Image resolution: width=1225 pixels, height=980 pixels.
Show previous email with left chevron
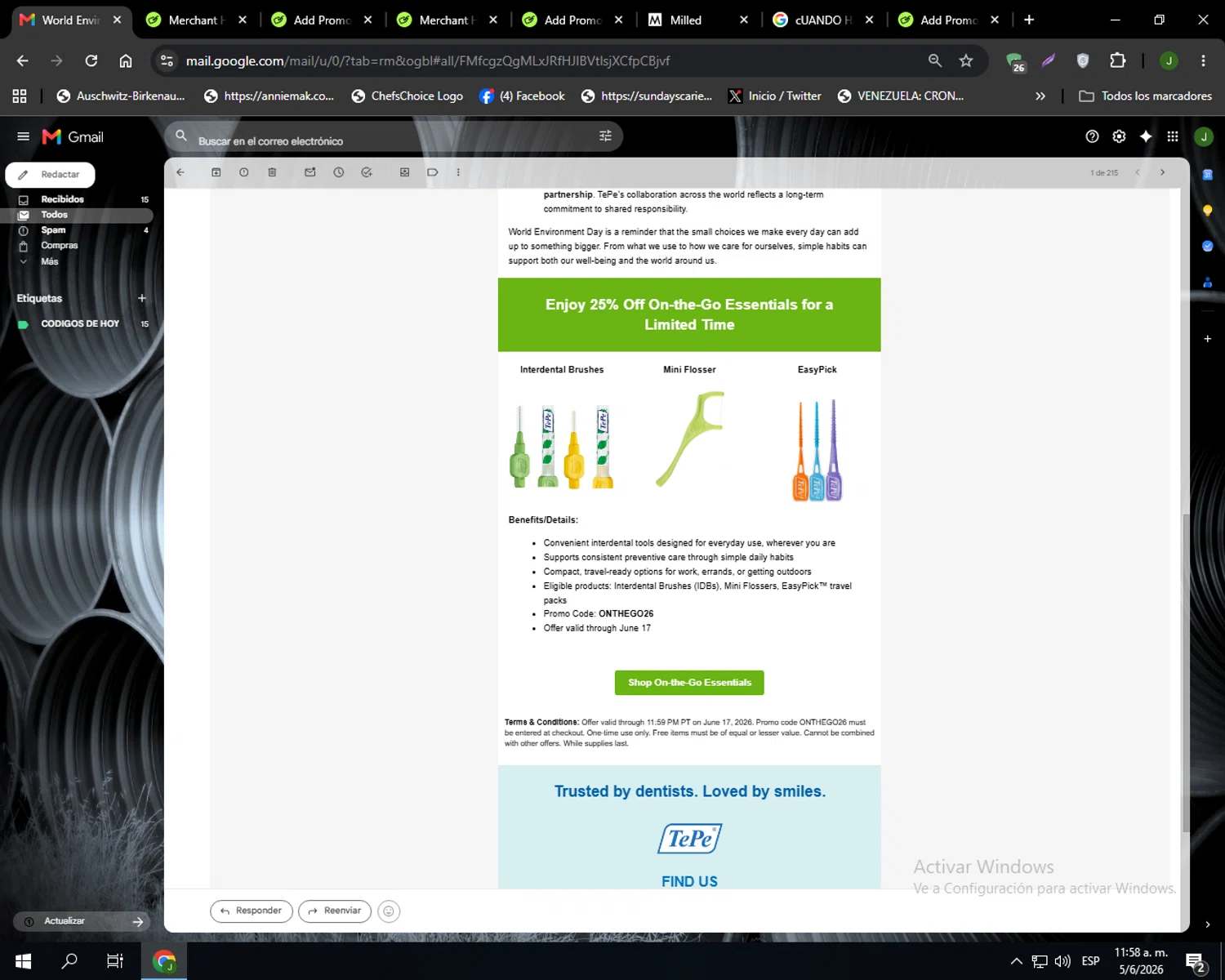point(1138,172)
